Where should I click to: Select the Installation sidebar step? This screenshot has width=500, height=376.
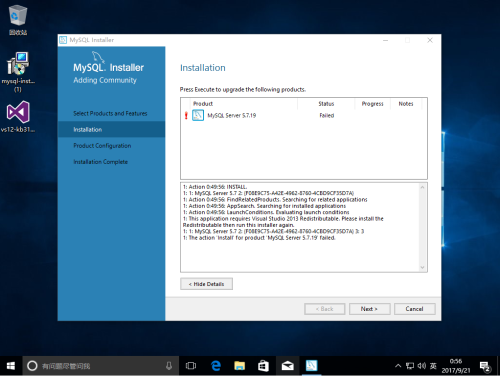click(x=111, y=129)
